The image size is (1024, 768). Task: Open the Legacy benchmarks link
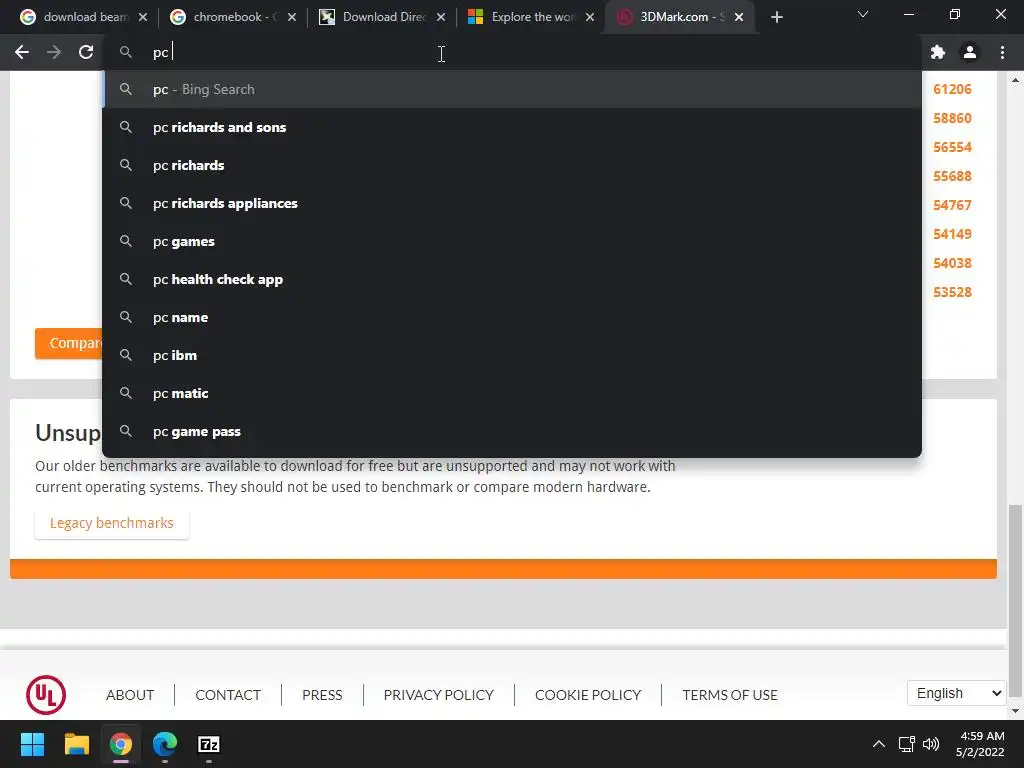coord(112,523)
